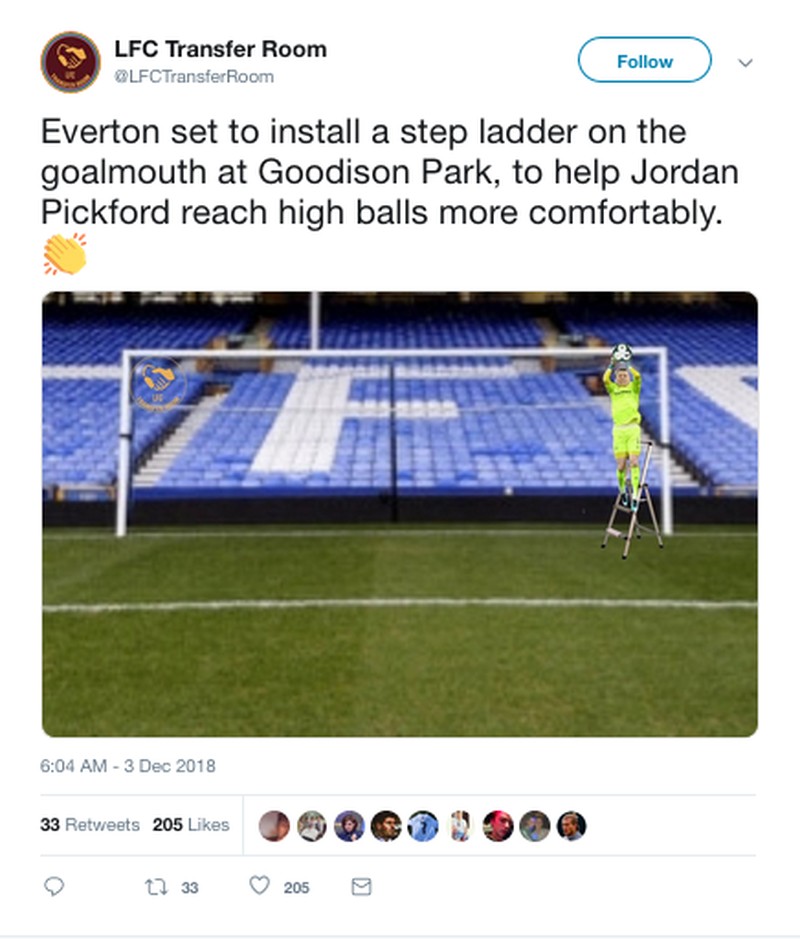Click the red-toned liker avatar
The image size is (800, 939).
[497, 826]
